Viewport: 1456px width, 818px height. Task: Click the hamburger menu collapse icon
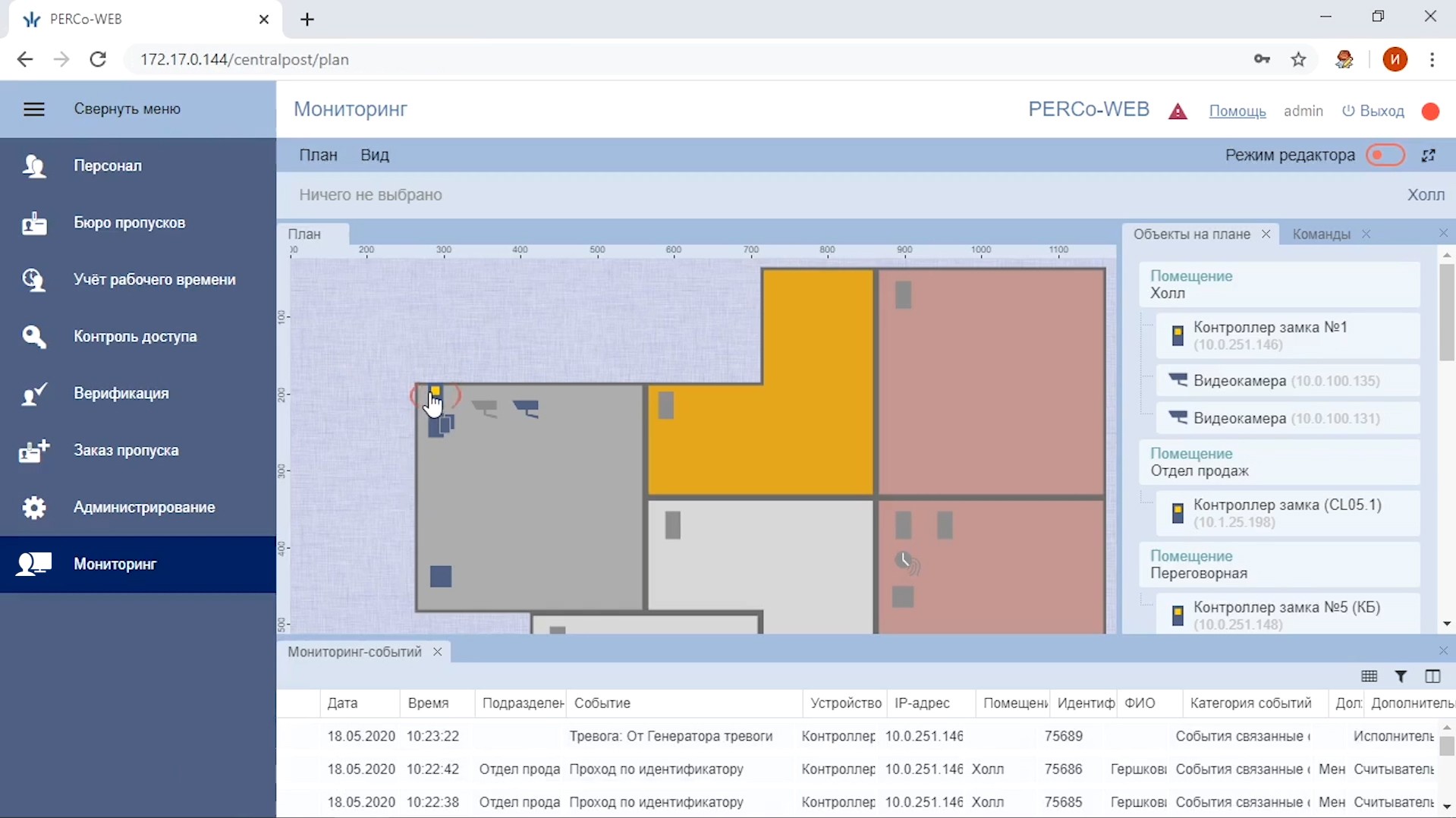pos(34,109)
